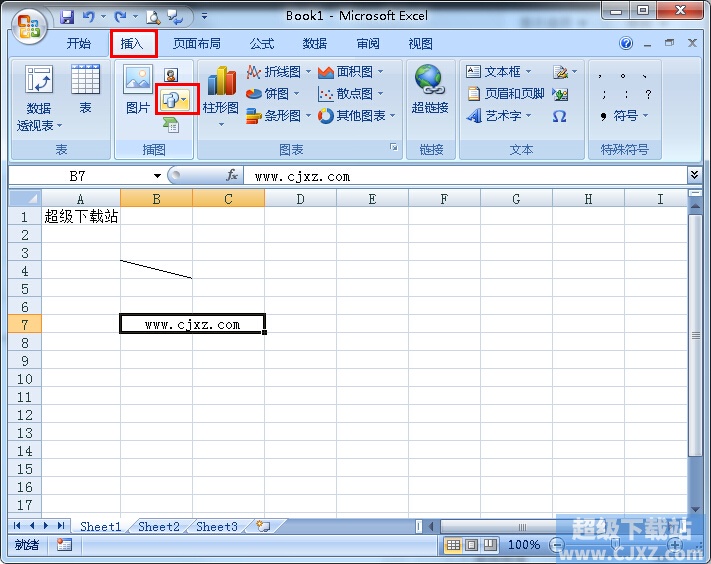The image size is (711, 564).
Task: Insert 页眉和页脚 header and footer
Action: pos(505,94)
